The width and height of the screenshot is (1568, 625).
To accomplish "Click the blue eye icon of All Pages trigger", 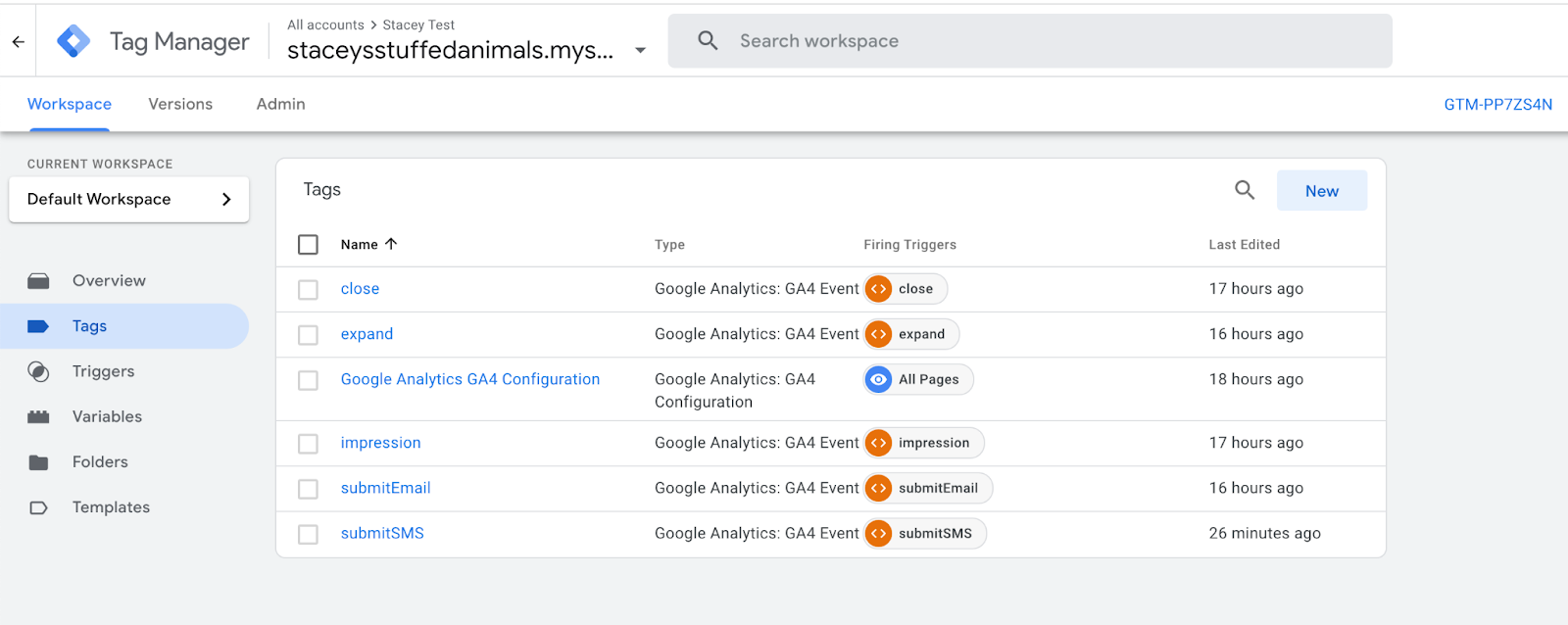I will tap(879, 379).
